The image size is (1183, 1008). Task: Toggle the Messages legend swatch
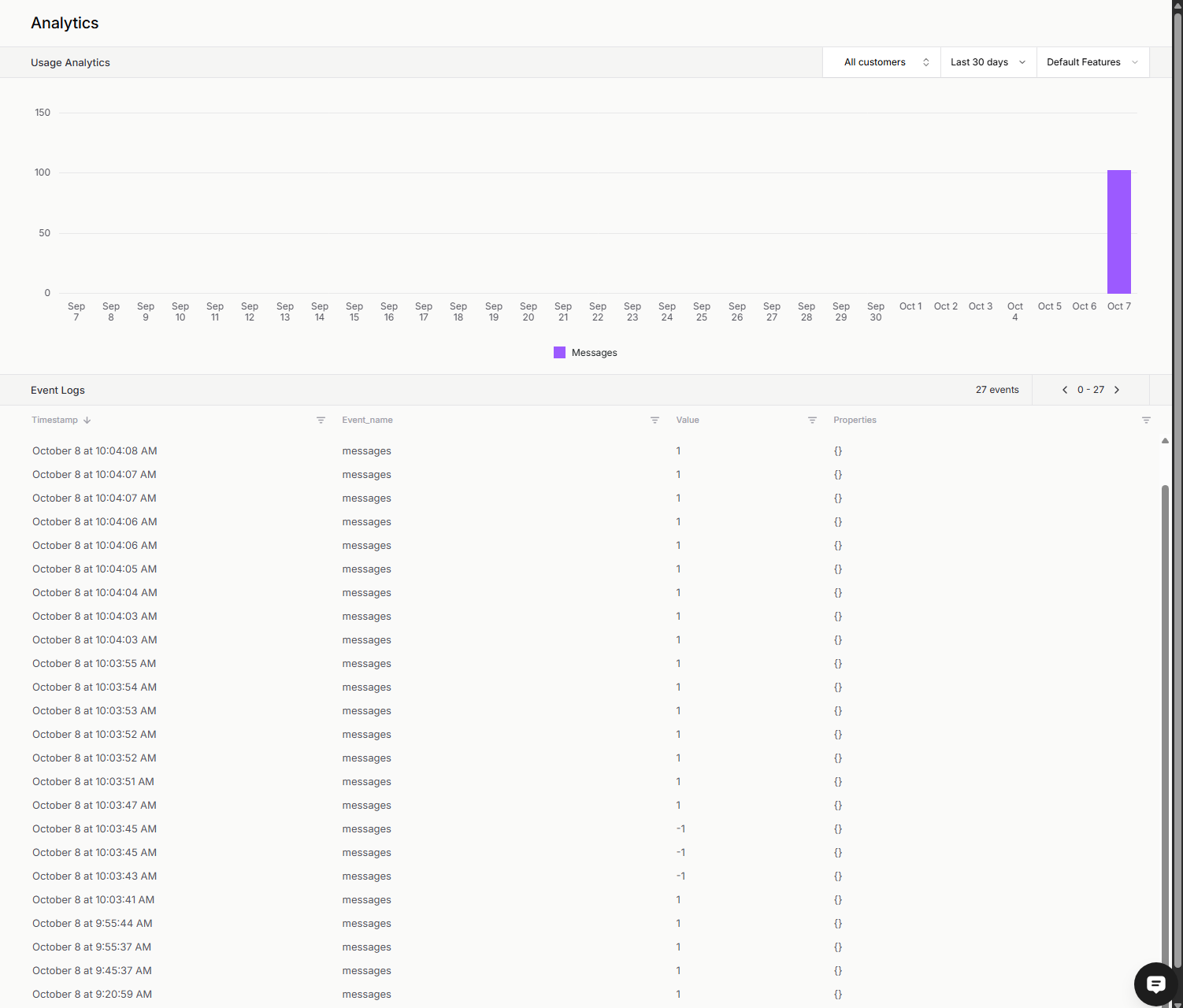[559, 353]
